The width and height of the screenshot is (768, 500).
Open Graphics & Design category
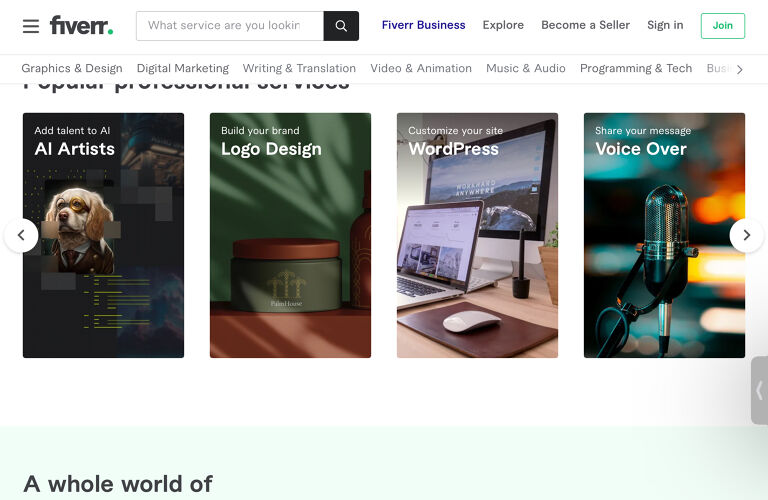pos(72,68)
